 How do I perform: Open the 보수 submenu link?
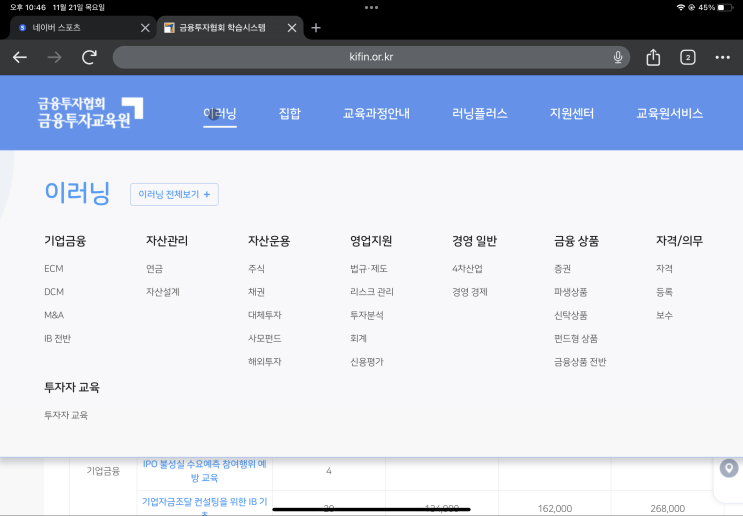[664, 315]
